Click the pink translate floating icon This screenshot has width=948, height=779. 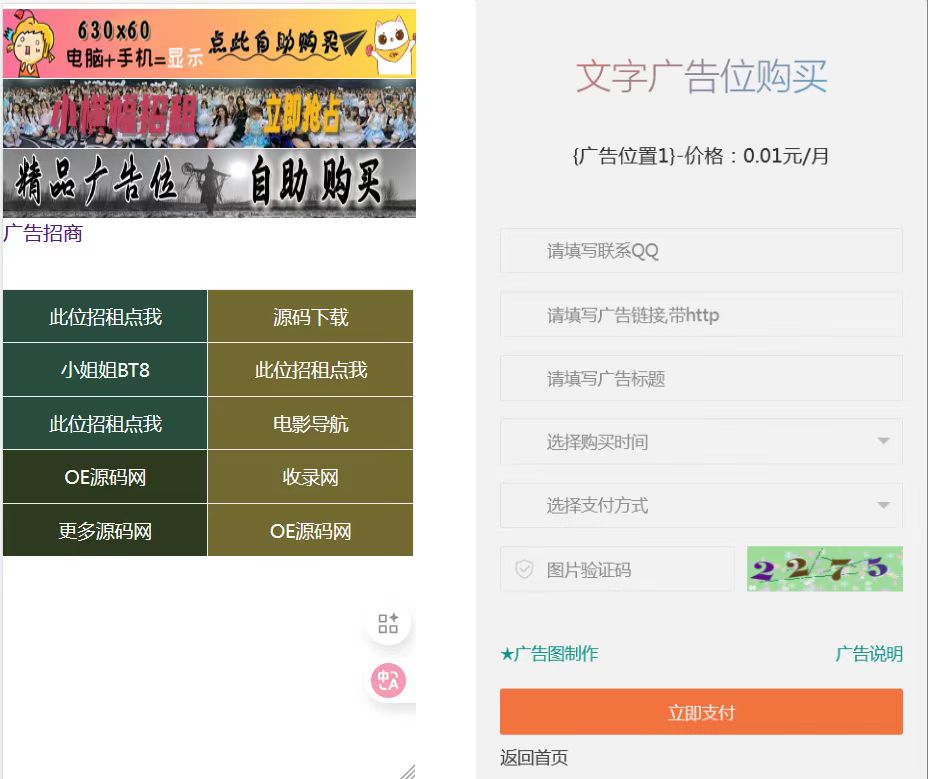pyautogui.click(x=388, y=680)
